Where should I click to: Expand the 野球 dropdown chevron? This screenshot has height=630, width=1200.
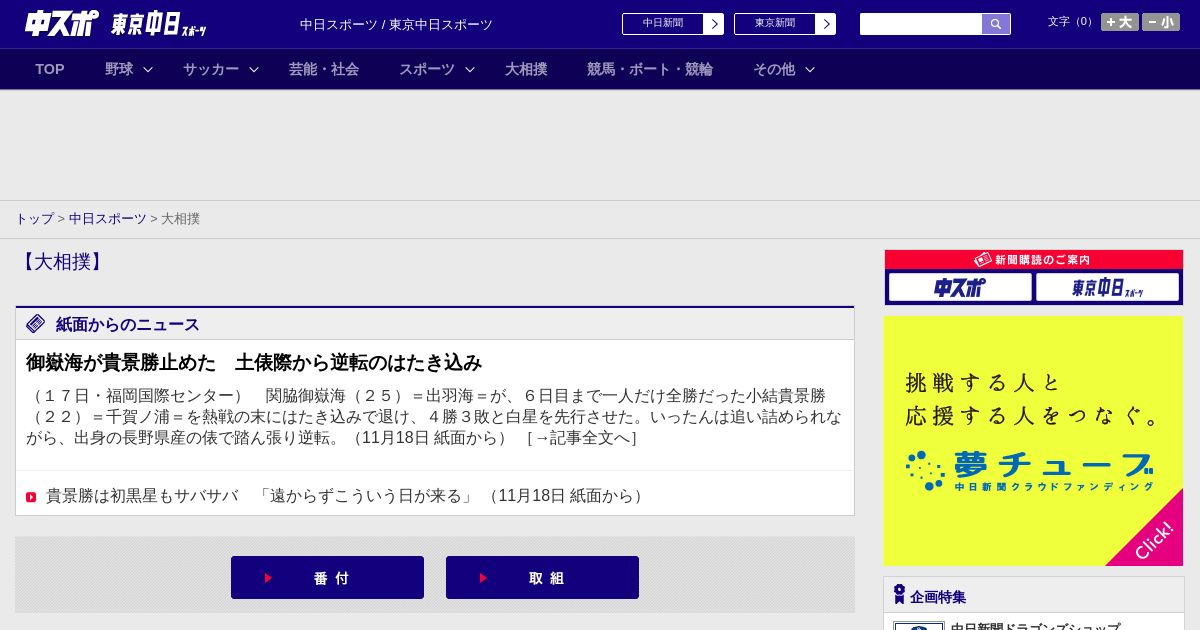[x=148, y=69]
